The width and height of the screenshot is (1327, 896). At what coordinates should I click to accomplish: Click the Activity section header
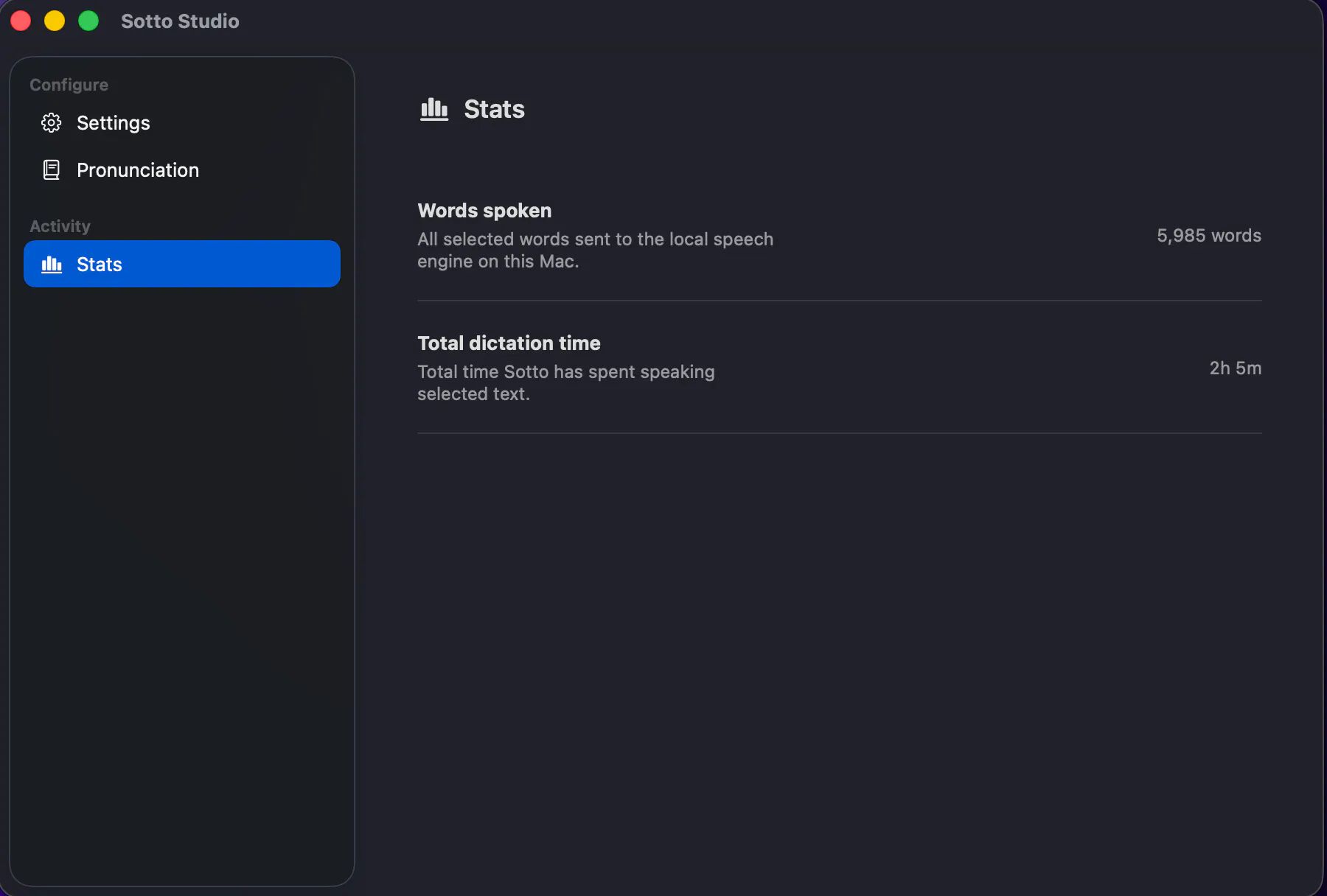click(60, 226)
